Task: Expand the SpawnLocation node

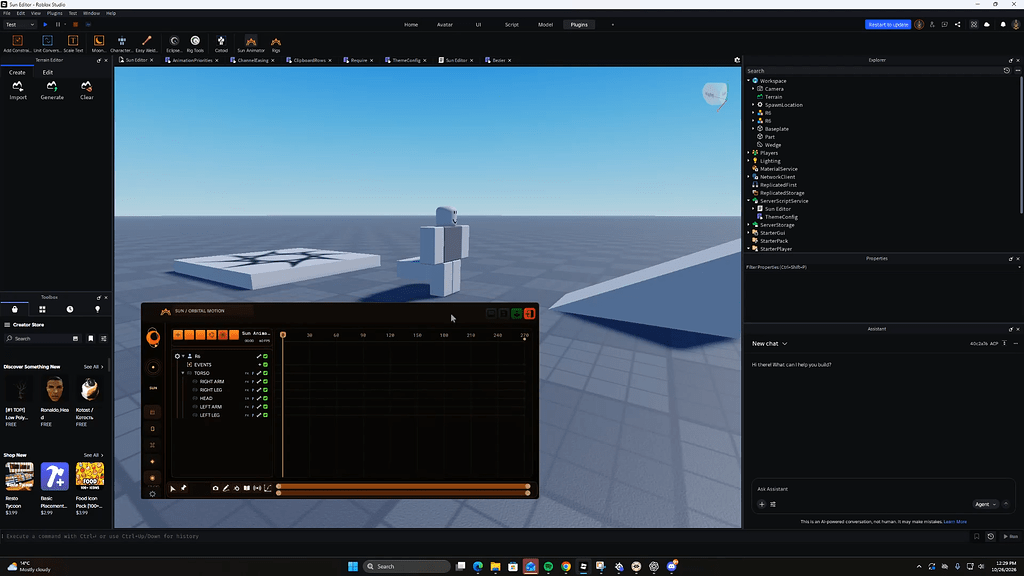Action: (x=753, y=104)
